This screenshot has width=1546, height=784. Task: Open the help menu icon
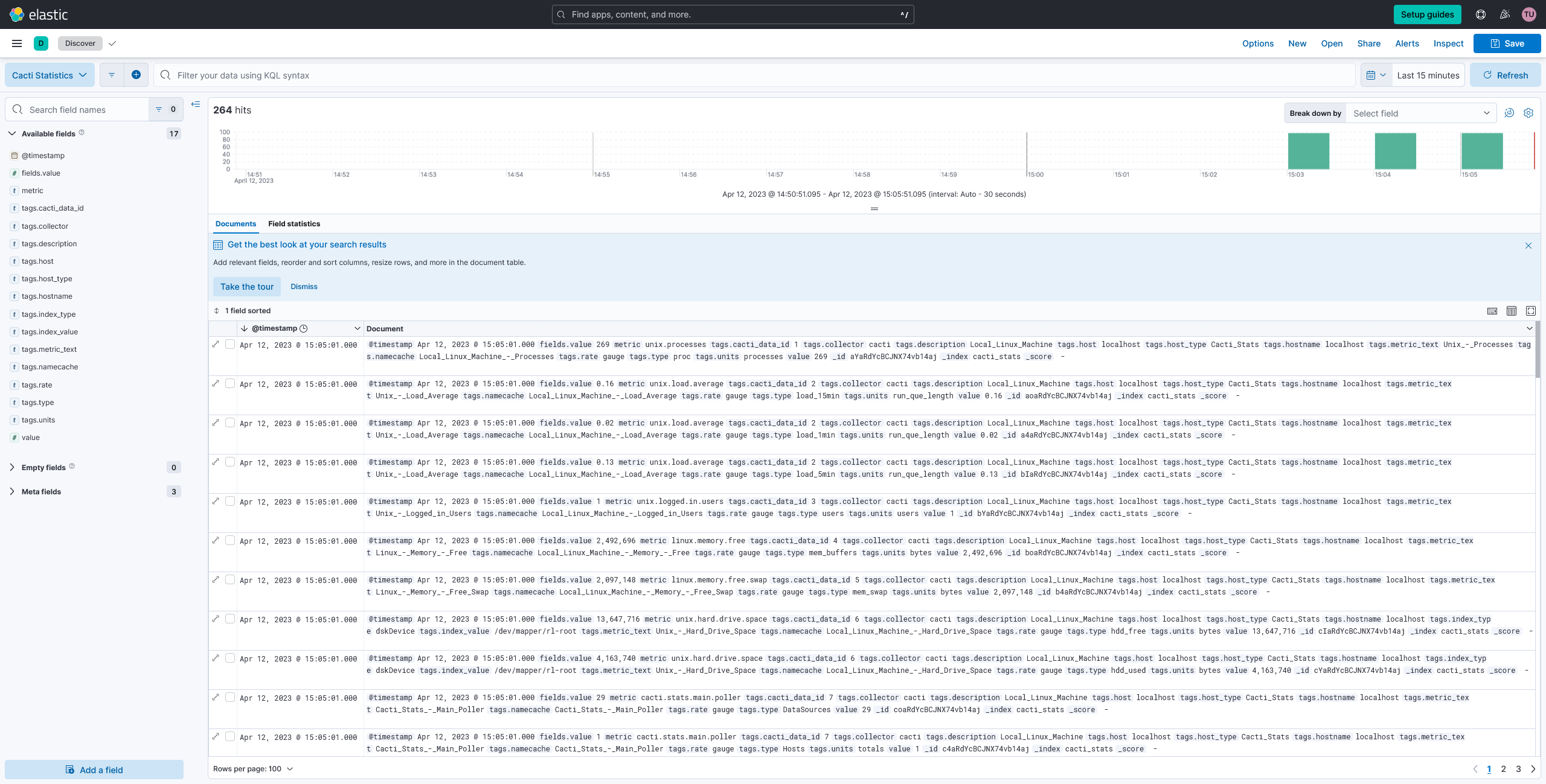coord(1480,14)
